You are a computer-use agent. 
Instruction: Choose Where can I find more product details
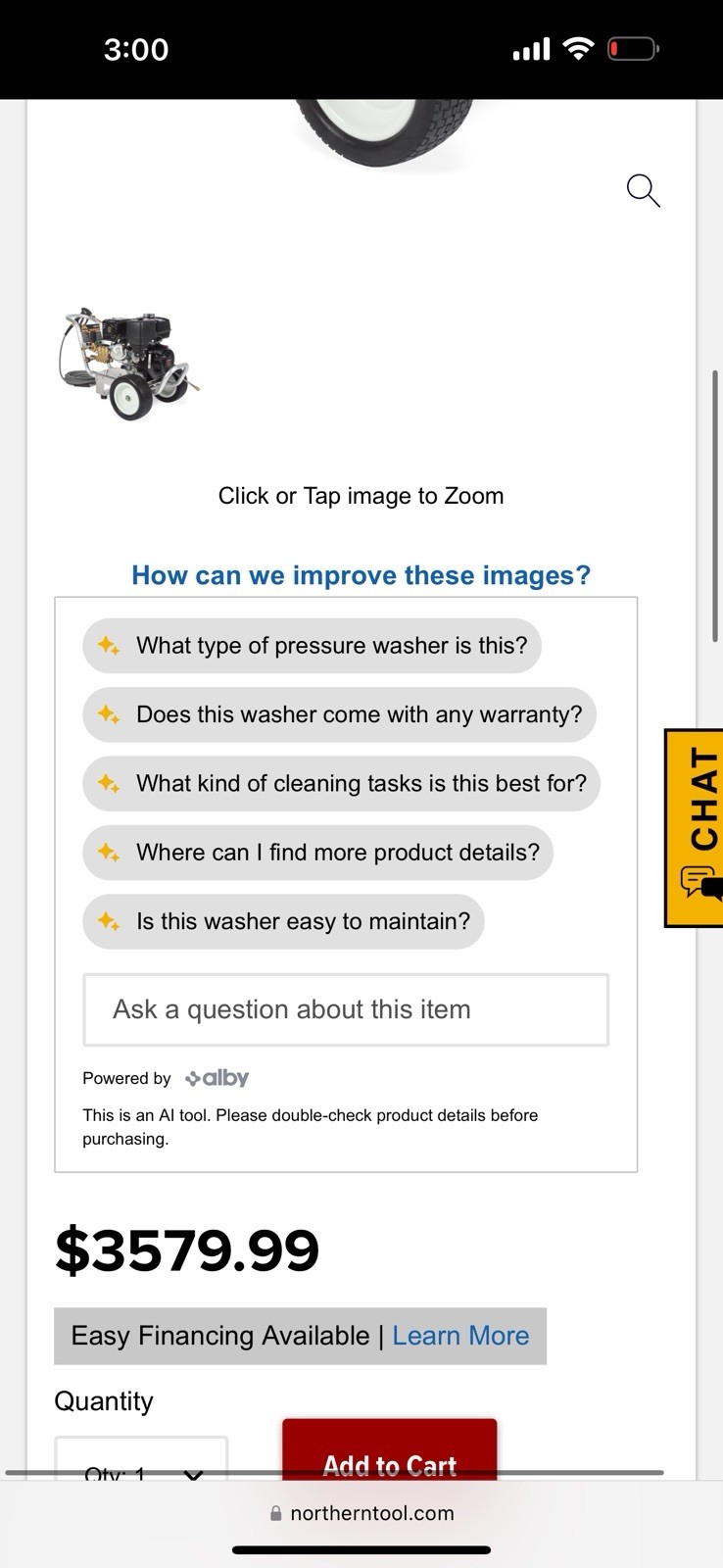317,853
